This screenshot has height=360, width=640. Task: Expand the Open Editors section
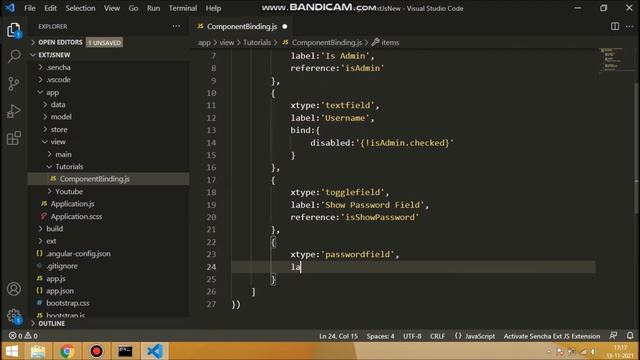pyautogui.click(x=60, y=42)
